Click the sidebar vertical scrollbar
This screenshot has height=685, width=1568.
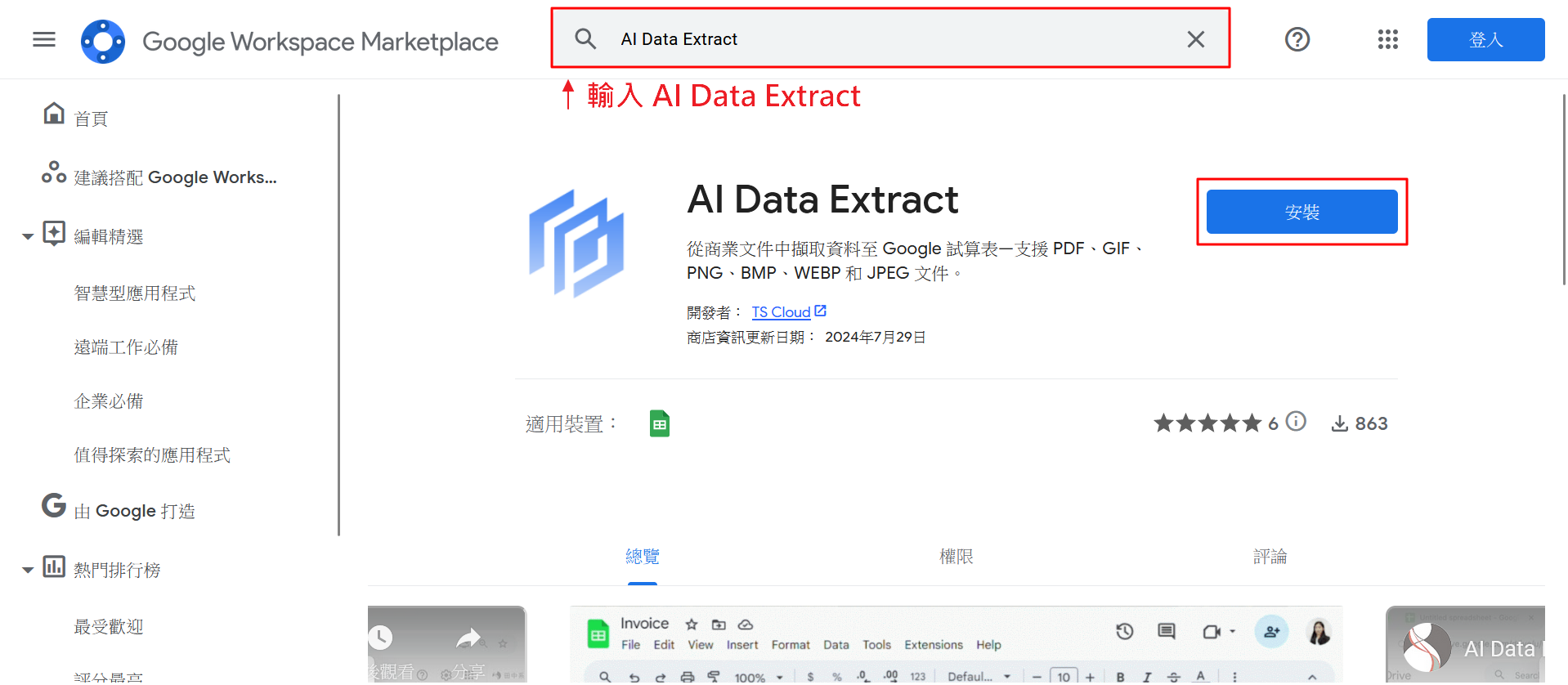pyautogui.click(x=338, y=315)
